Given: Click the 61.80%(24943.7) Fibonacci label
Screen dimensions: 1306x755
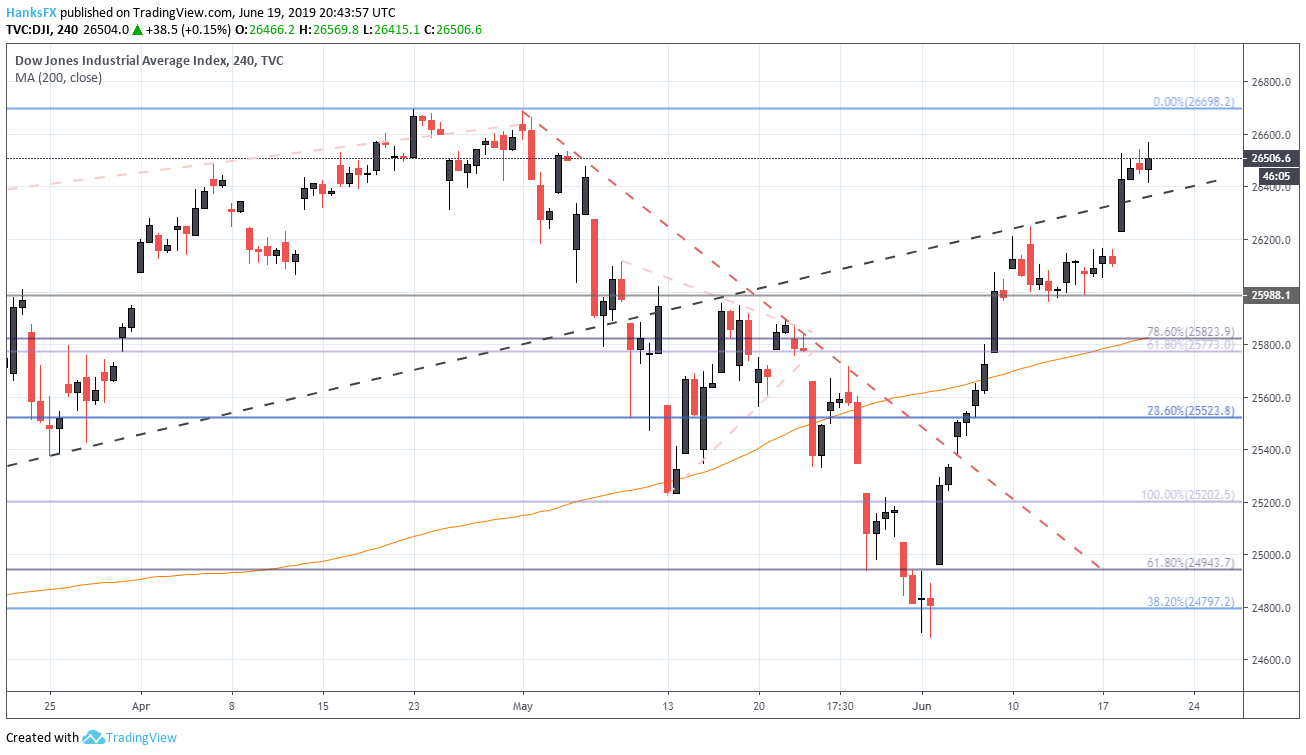Looking at the screenshot, I should (1192, 564).
